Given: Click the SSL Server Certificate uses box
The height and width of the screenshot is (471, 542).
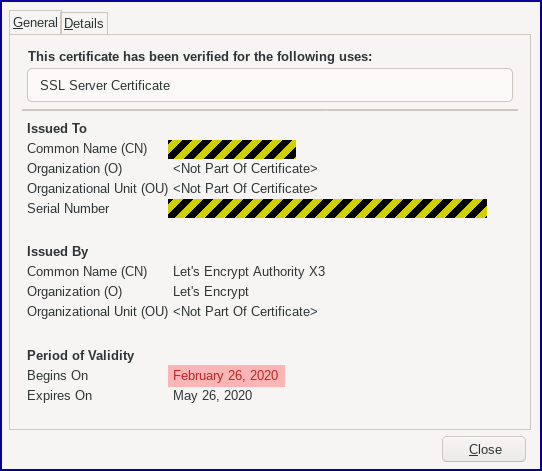Looking at the screenshot, I should click(270, 85).
